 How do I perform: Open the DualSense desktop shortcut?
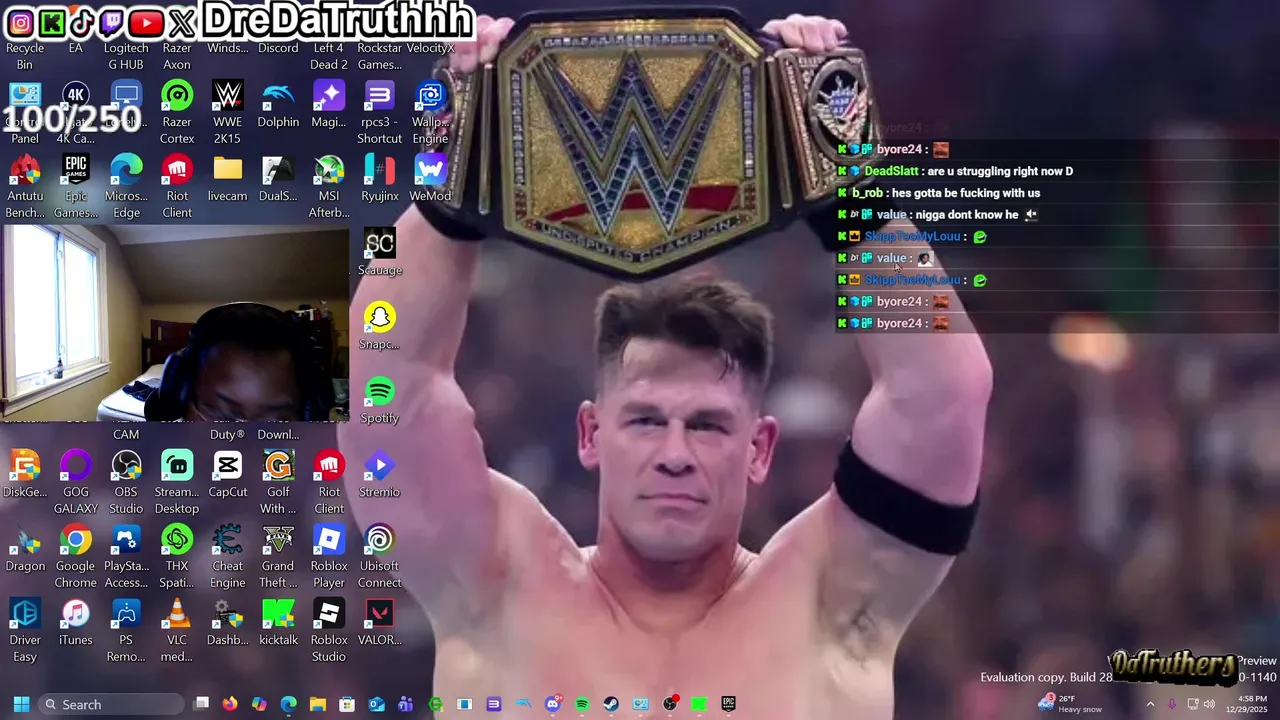tap(278, 179)
